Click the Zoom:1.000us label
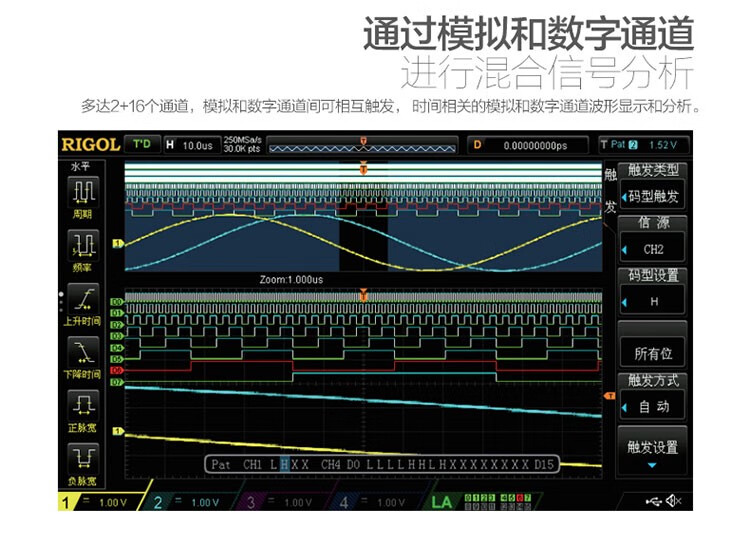Image resolution: width=750 pixels, height=545 pixels. tap(291, 279)
